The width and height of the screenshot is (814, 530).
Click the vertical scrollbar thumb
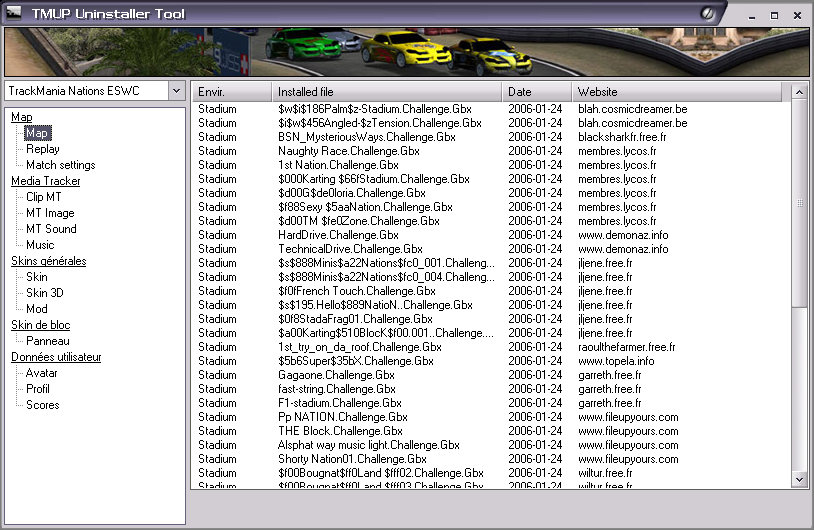[x=799, y=203]
